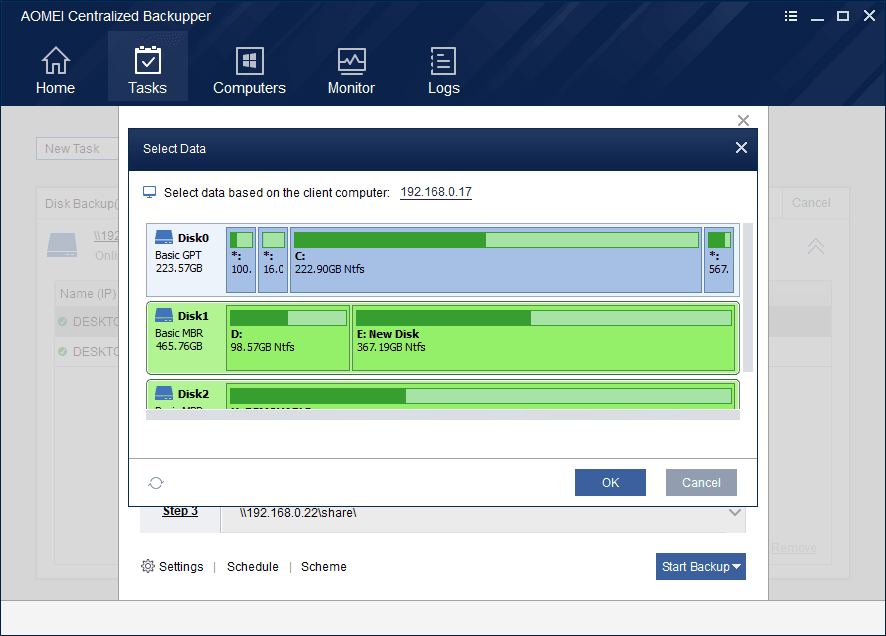Click the disk list horizontal scrollbar
The image size is (886, 636).
coord(443,415)
